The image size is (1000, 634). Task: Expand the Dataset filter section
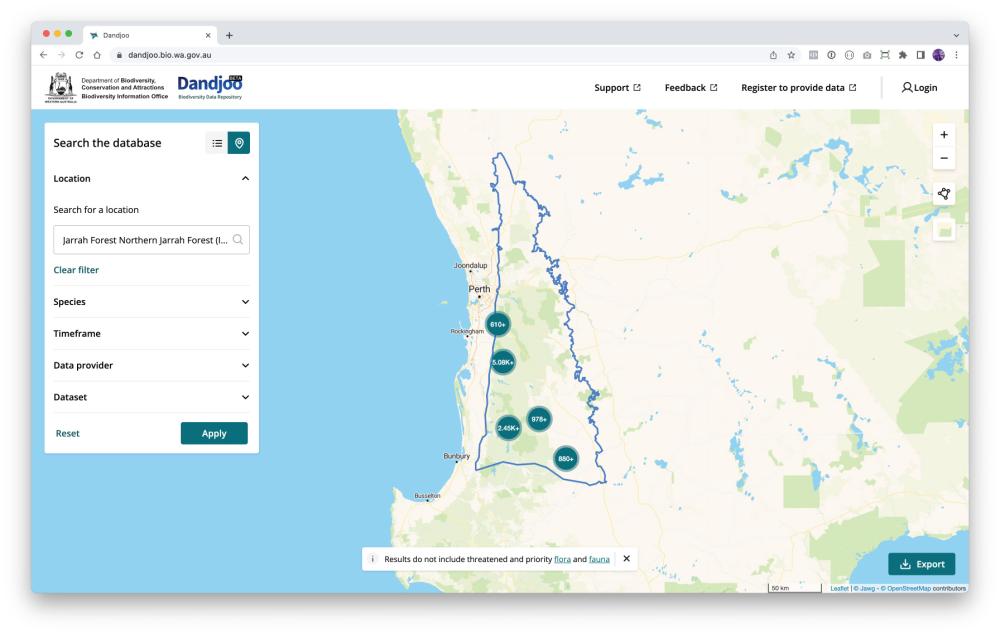point(151,397)
